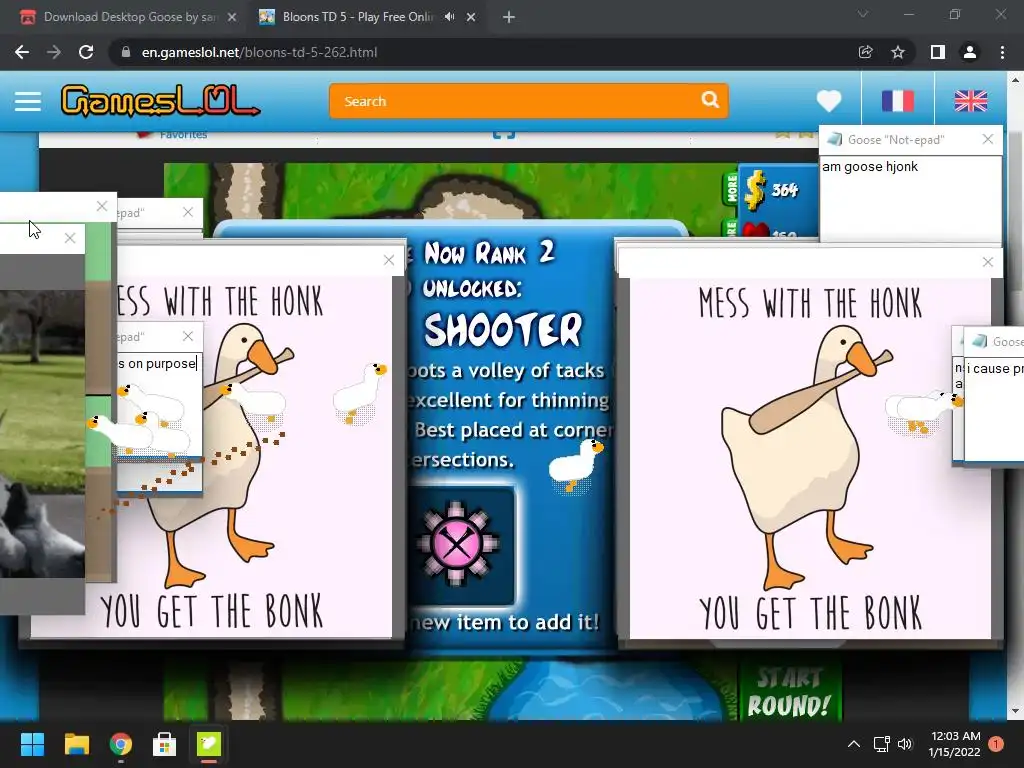
Task: Mute the Bloons TD 5 tab audio
Action: pos(449,17)
